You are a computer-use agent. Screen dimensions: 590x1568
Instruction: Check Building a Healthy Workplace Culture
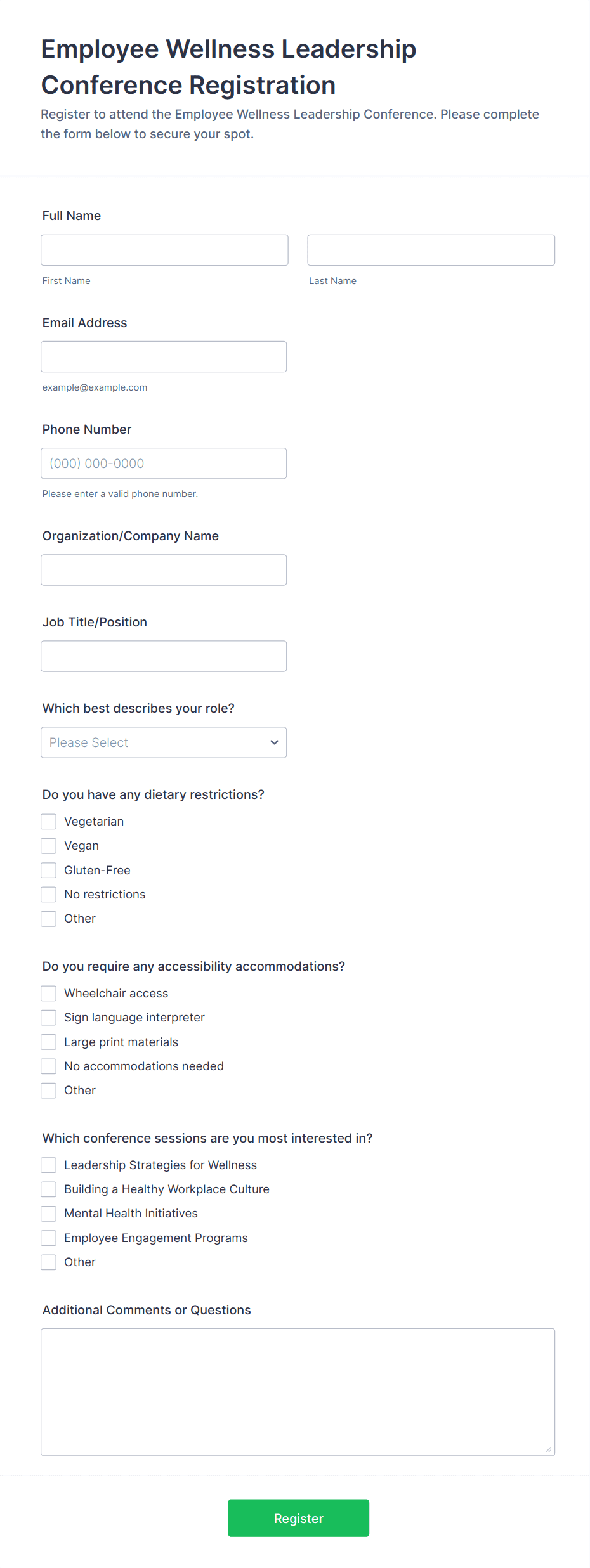(x=48, y=1189)
